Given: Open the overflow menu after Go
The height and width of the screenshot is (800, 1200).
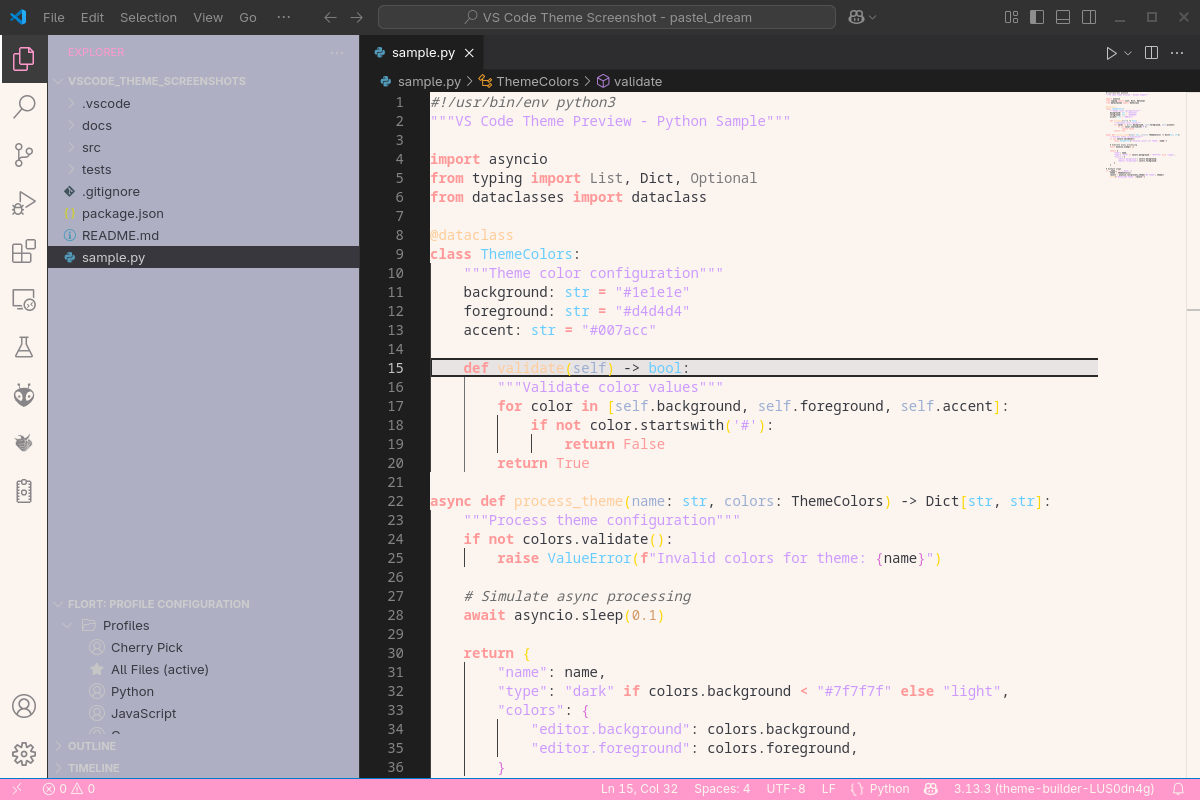Looking at the screenshot, I should click(x=284, y=17).
